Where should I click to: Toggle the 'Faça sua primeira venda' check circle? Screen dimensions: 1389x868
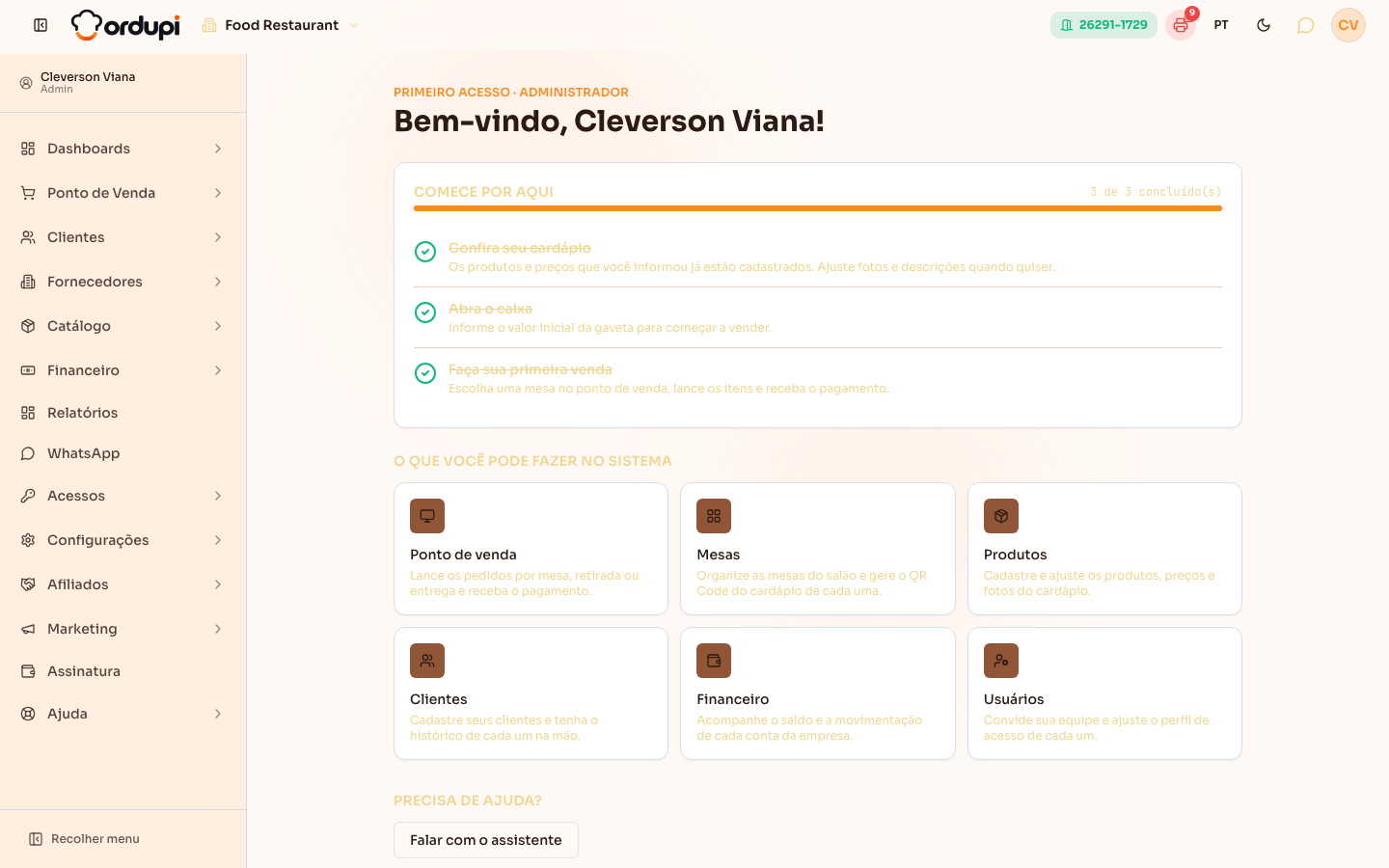[425, 373]
